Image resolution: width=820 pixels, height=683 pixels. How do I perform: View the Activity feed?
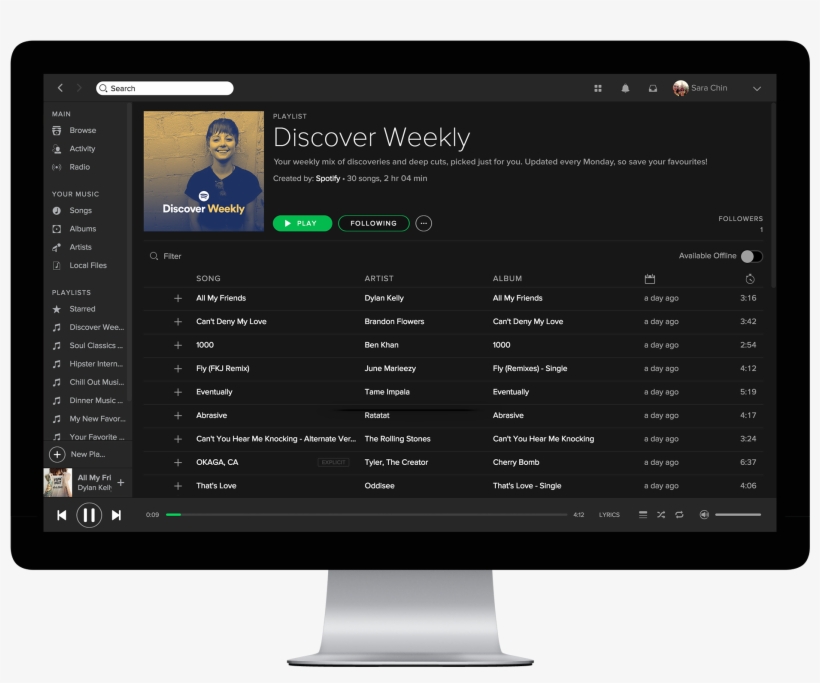pyautogui.click(x=80, y=148)
